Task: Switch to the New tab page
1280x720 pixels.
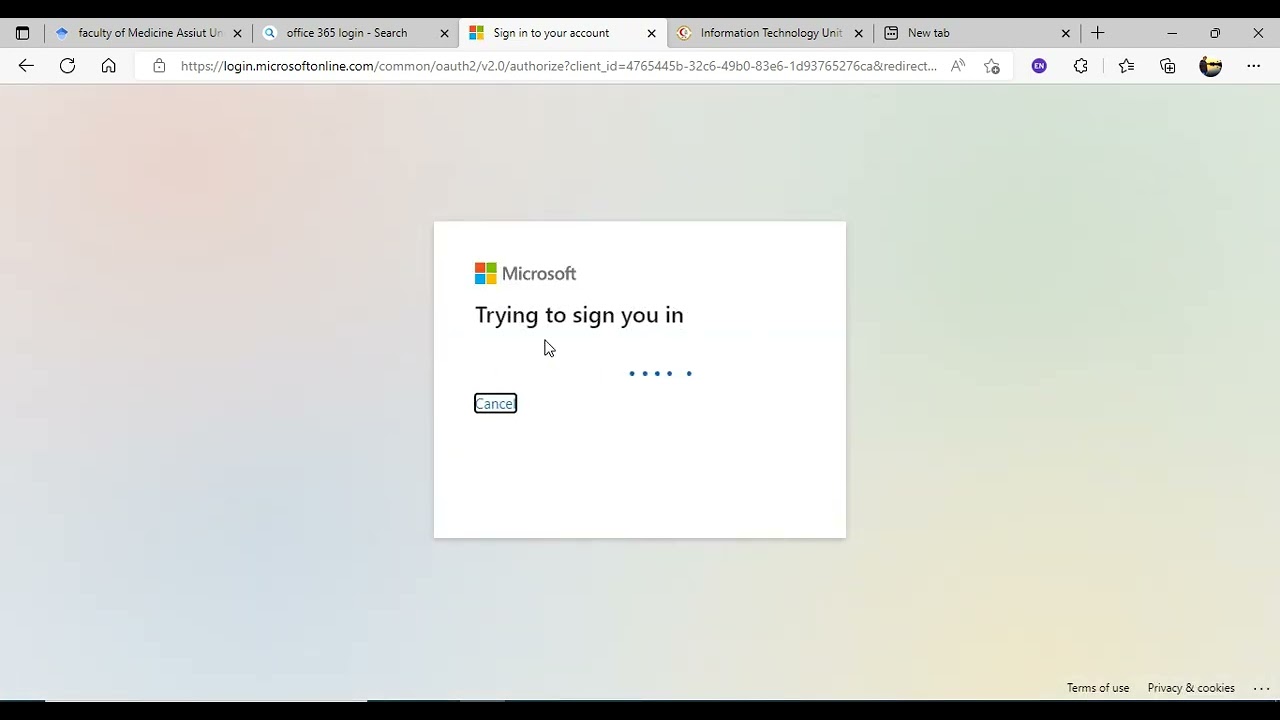Action: [977, 33]
